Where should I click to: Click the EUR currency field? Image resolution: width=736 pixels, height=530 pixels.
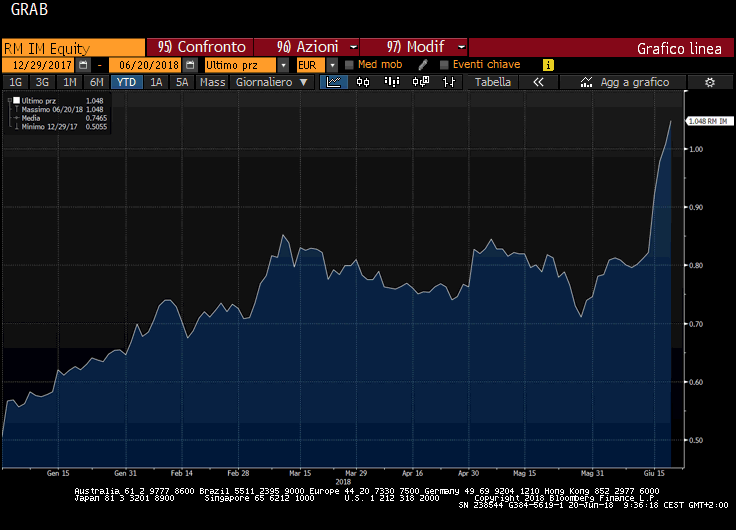point(311,65)
